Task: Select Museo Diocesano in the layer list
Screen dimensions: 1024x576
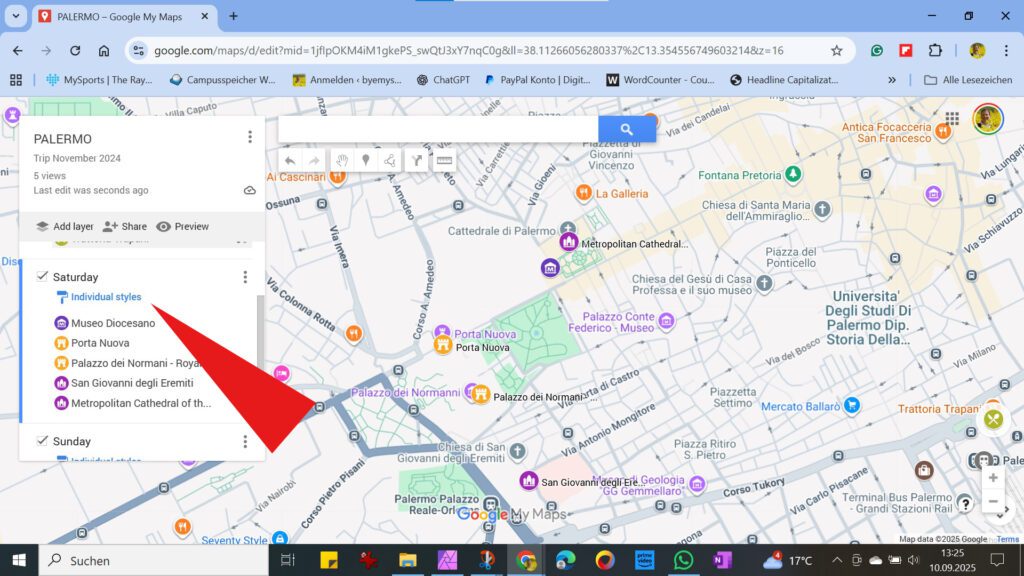Action: click(112, 323)
